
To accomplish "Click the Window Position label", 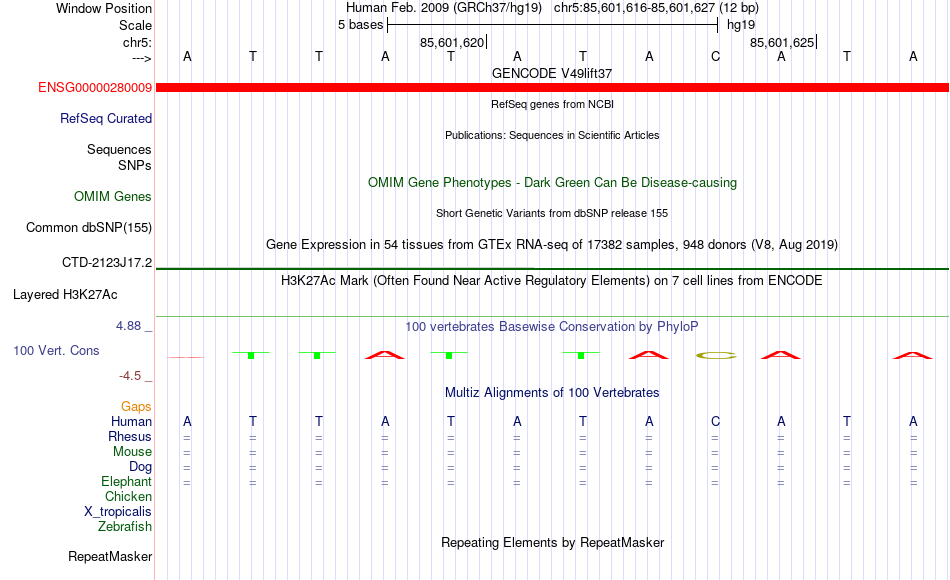I will click(104, 8).
